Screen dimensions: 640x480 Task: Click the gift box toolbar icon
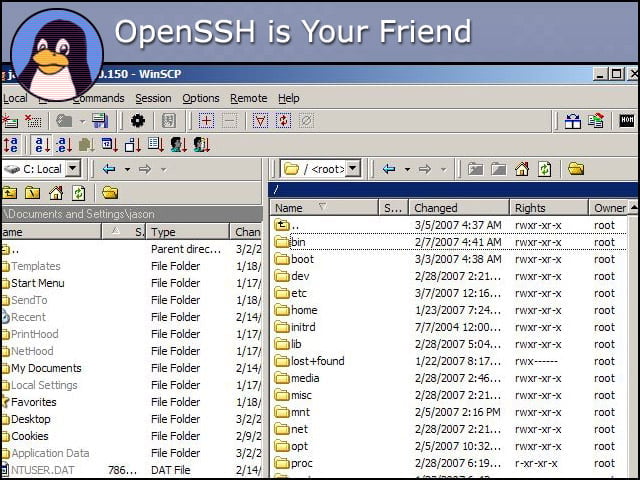tap(573, 121)
